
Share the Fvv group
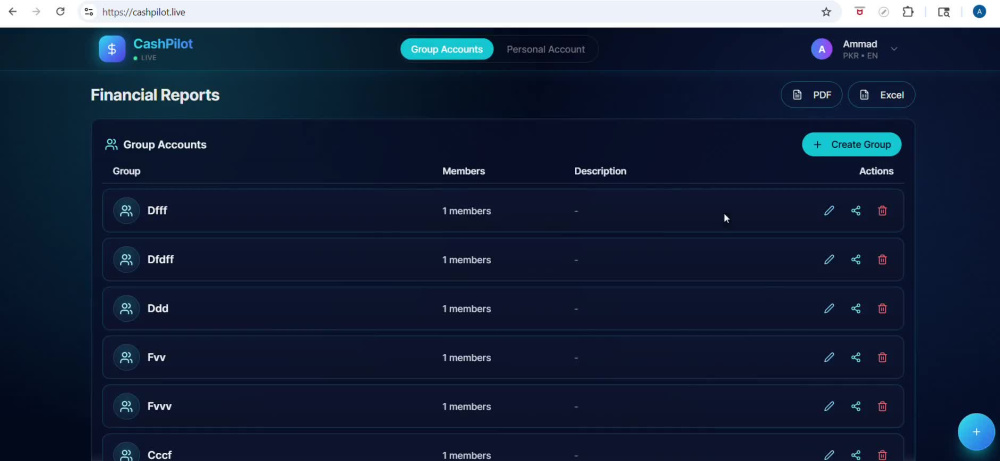click(856, 358)
